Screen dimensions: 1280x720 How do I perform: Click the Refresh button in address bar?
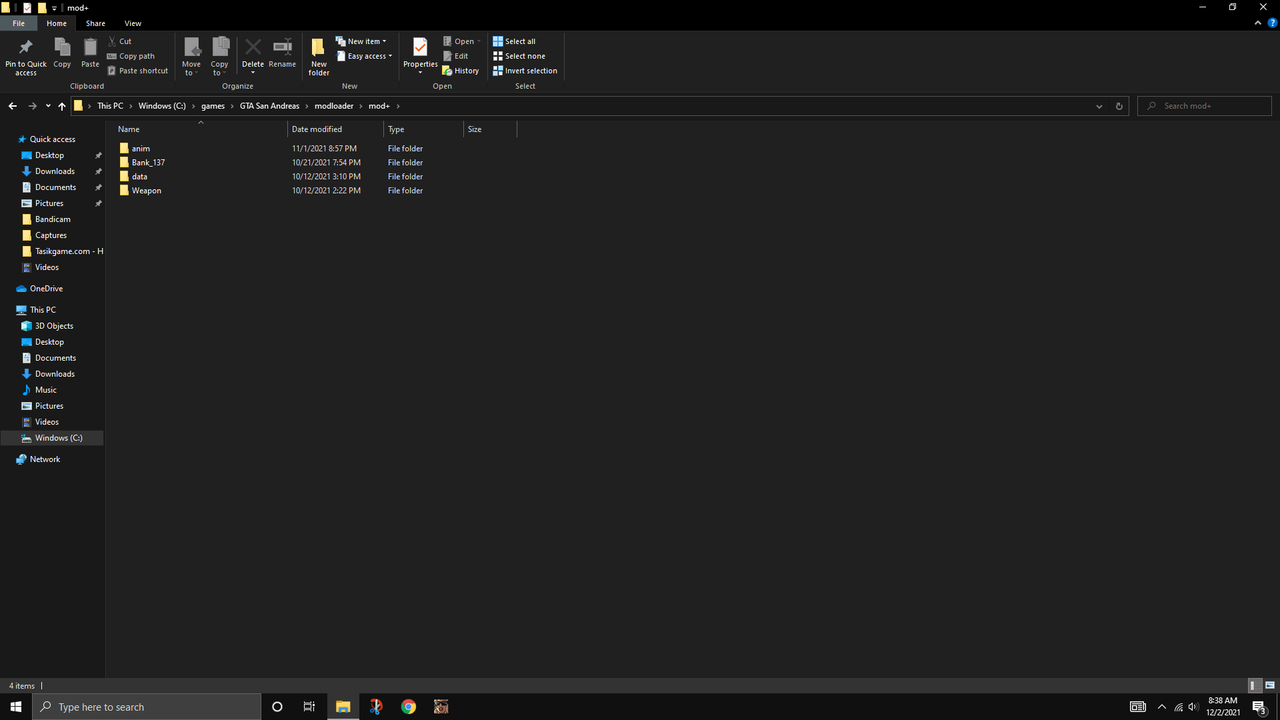[x=1119, y=106]
